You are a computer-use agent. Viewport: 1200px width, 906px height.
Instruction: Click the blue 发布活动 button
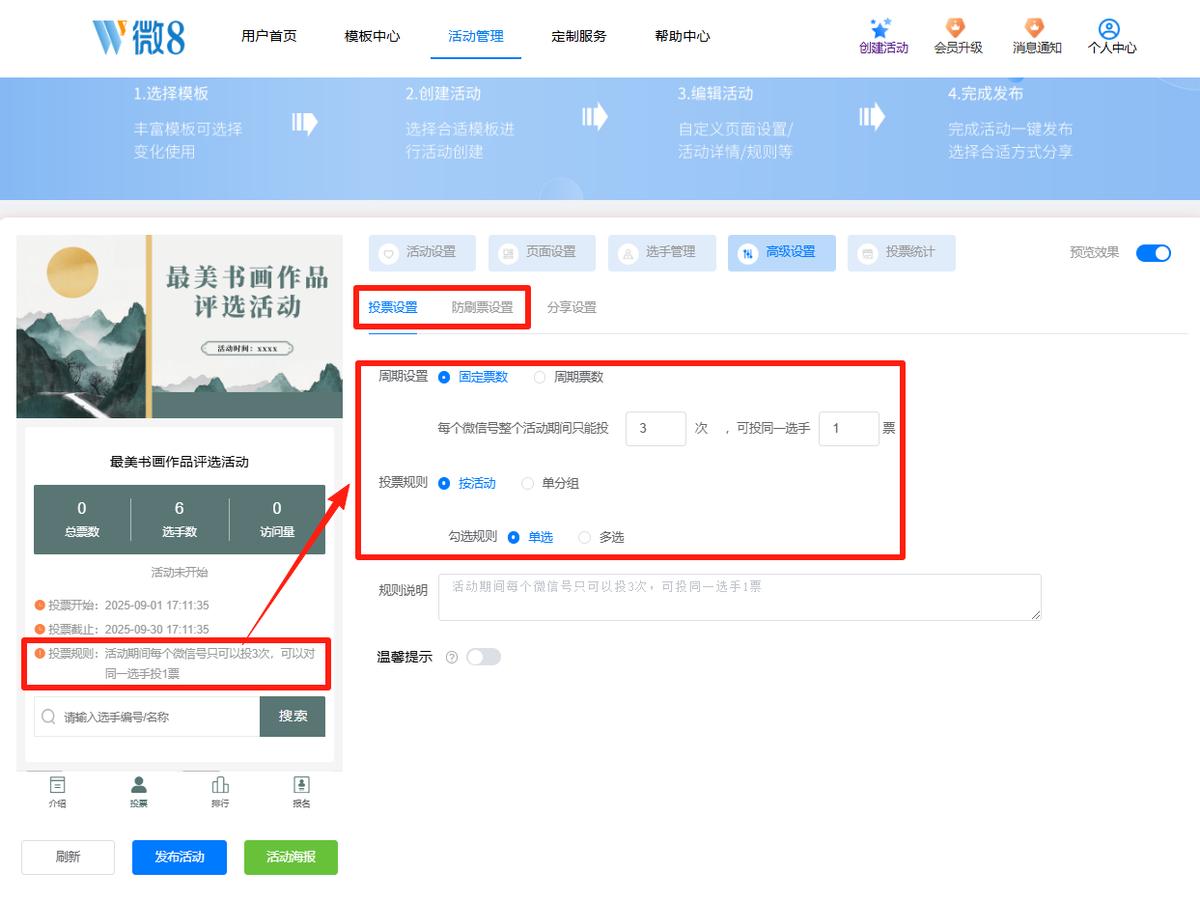pos(179,857)
